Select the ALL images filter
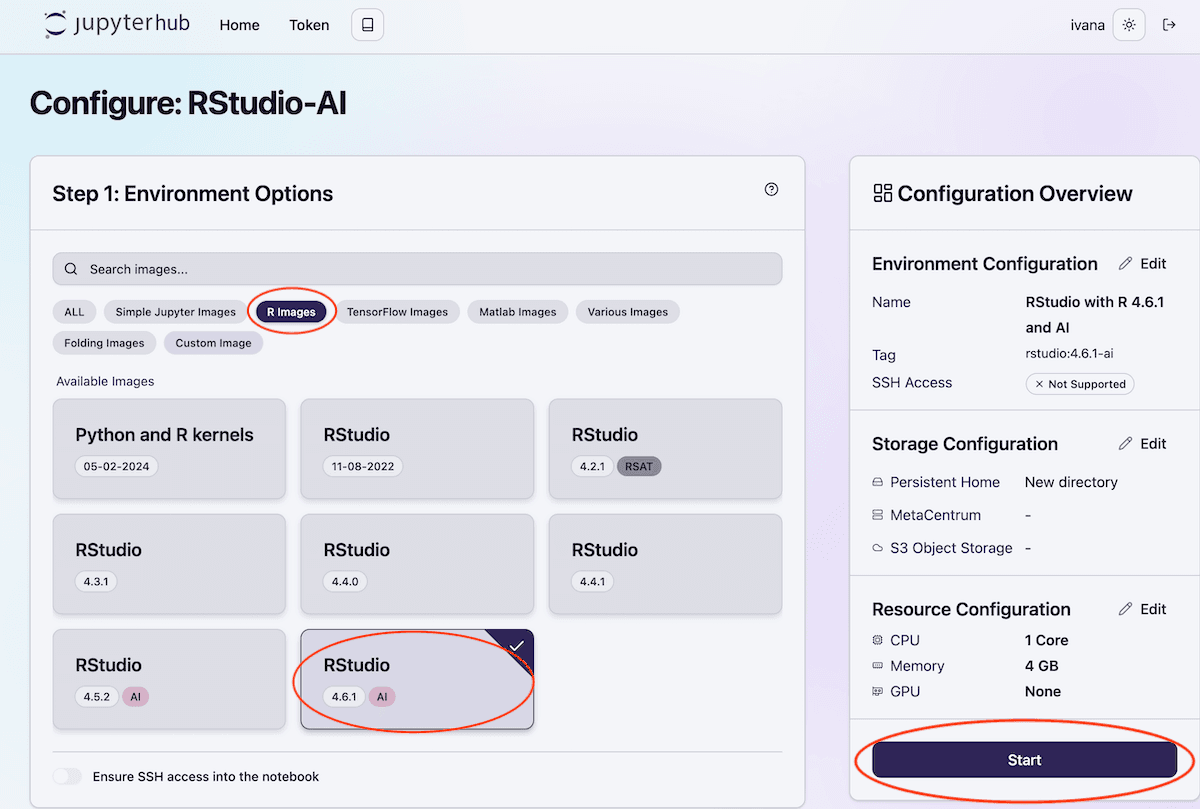1200x809 pixels. tap(75, 312)
